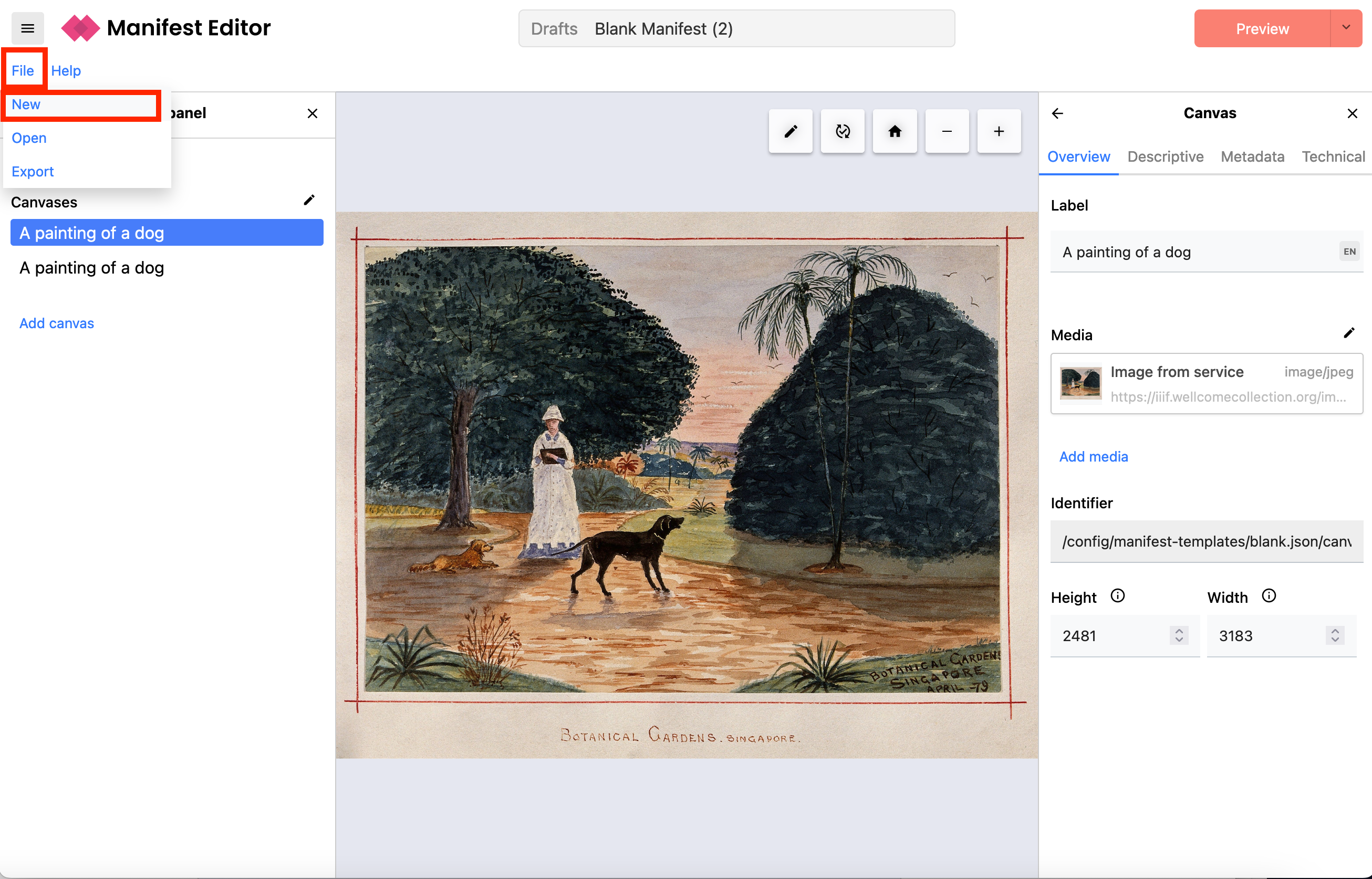Click the back arrow navigation icon
This screenshot has width=1372, height=879.
(x=1058, y=113)
